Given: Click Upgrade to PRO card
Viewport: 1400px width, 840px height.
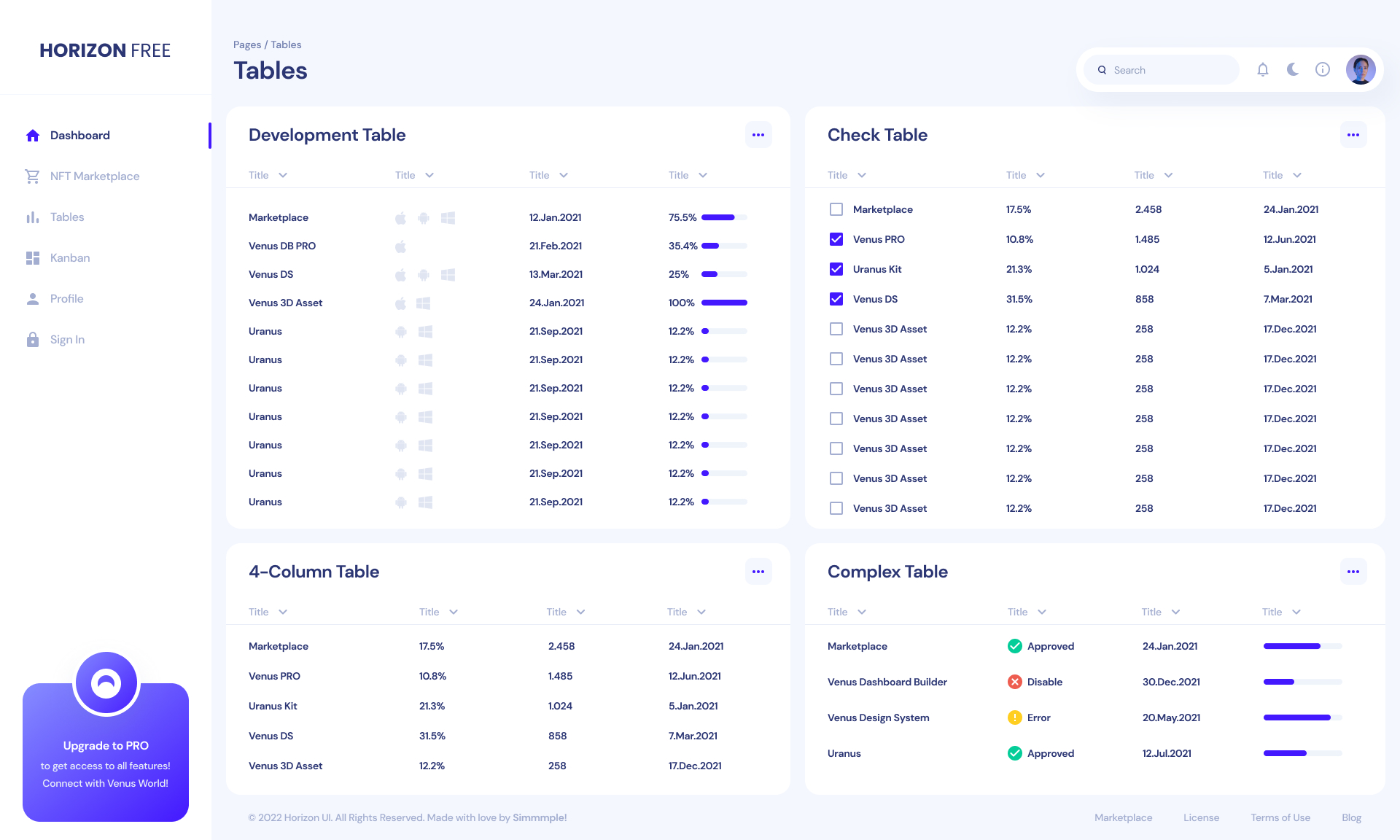Looking at the screenshot, I should click(x=106, y=746).
